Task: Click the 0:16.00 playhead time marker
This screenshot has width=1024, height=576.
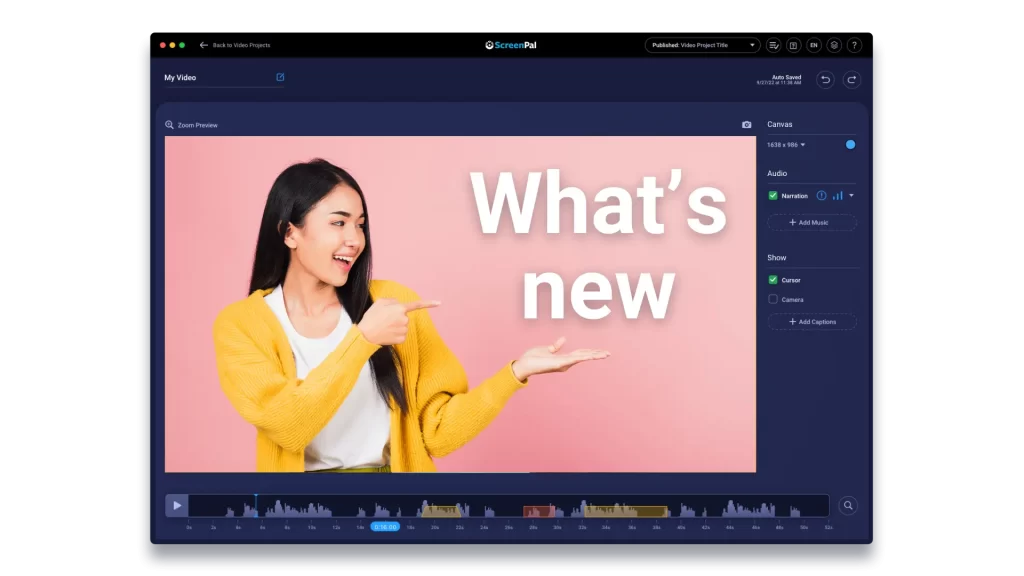Action: tap(385, 527)
